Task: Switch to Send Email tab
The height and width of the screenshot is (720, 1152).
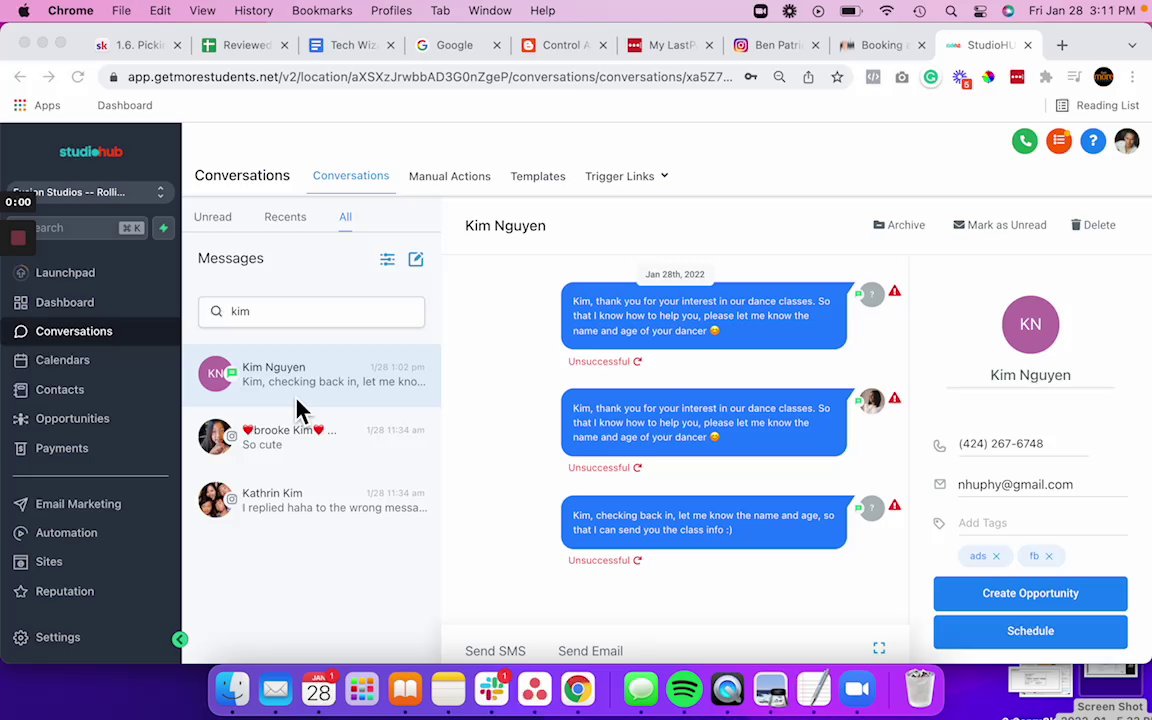Action: click(590, 651)
